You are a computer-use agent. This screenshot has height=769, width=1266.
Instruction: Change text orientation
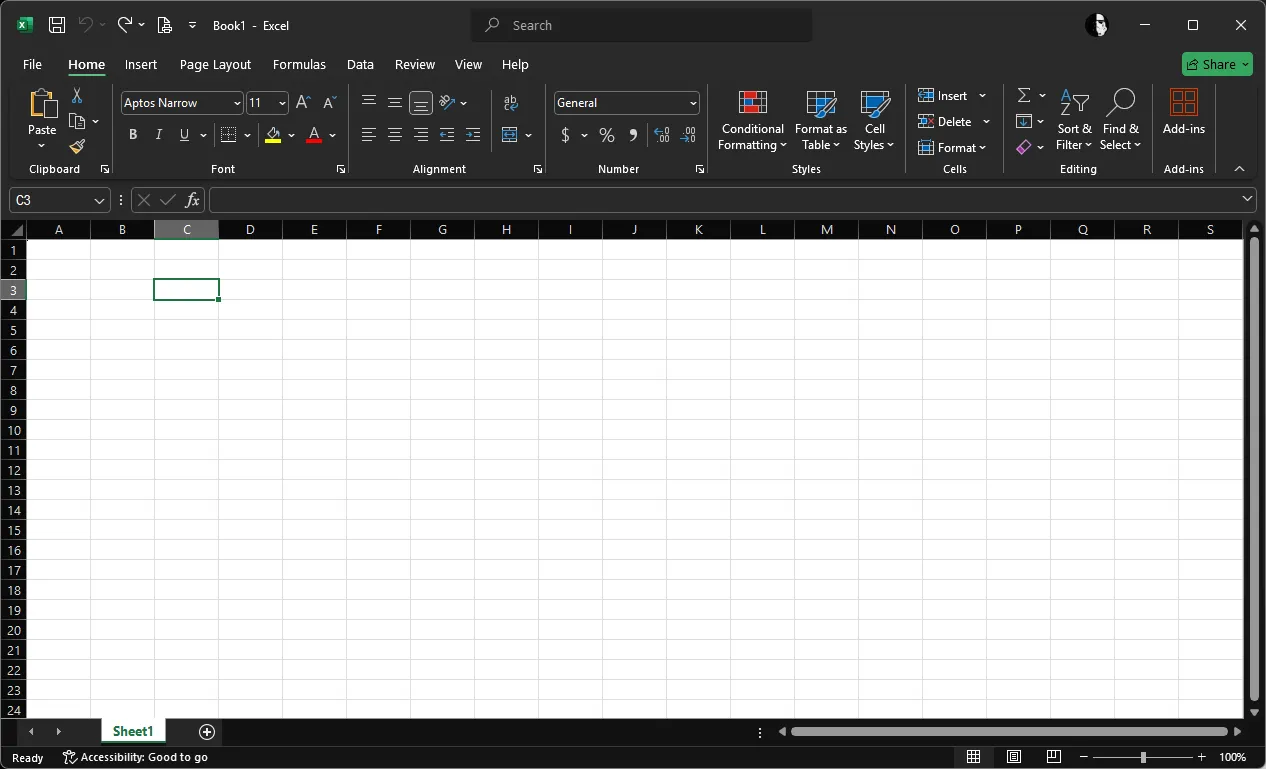pyautogui.click(x=447, y=102)
